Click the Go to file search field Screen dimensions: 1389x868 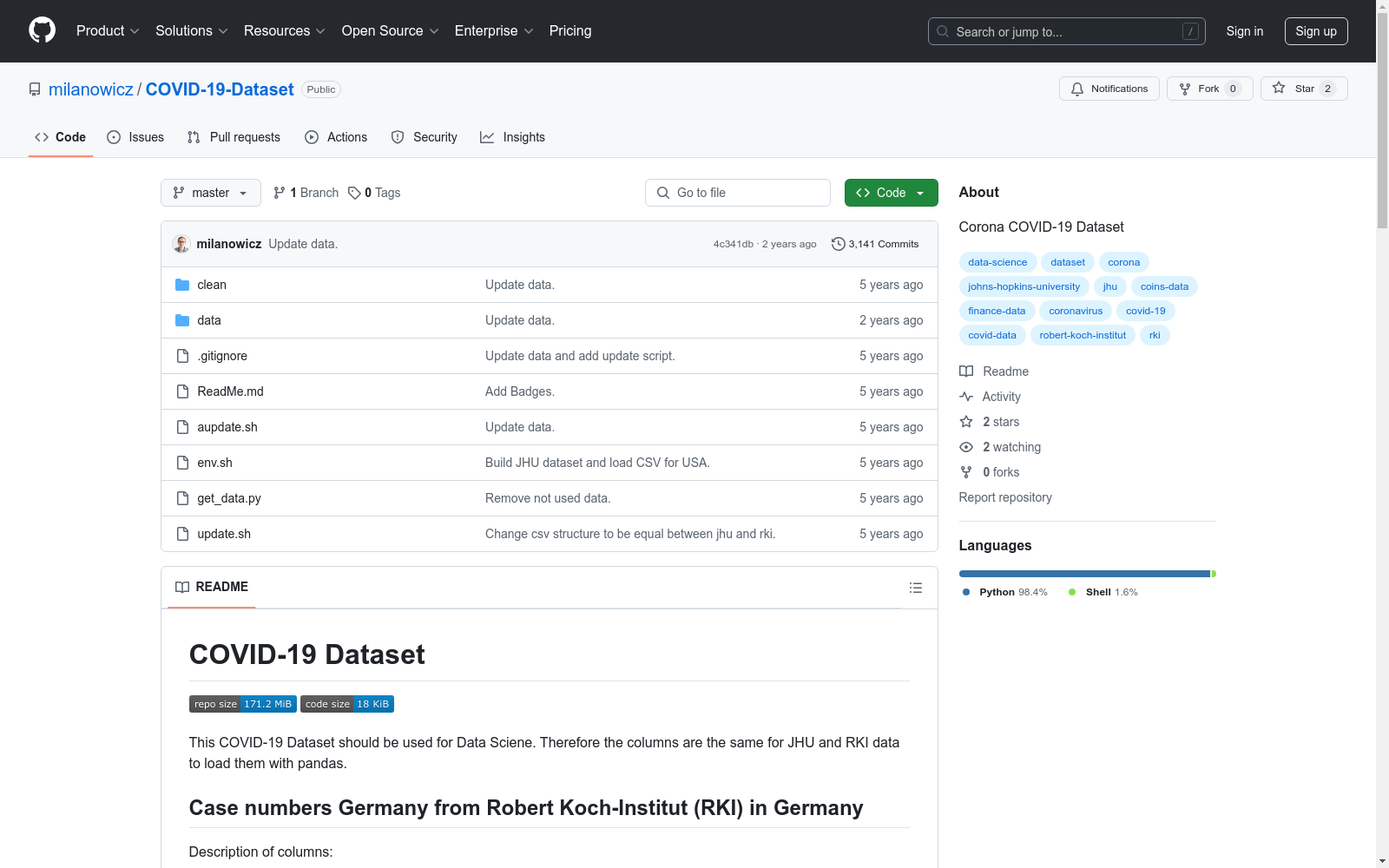click(738, 193)
